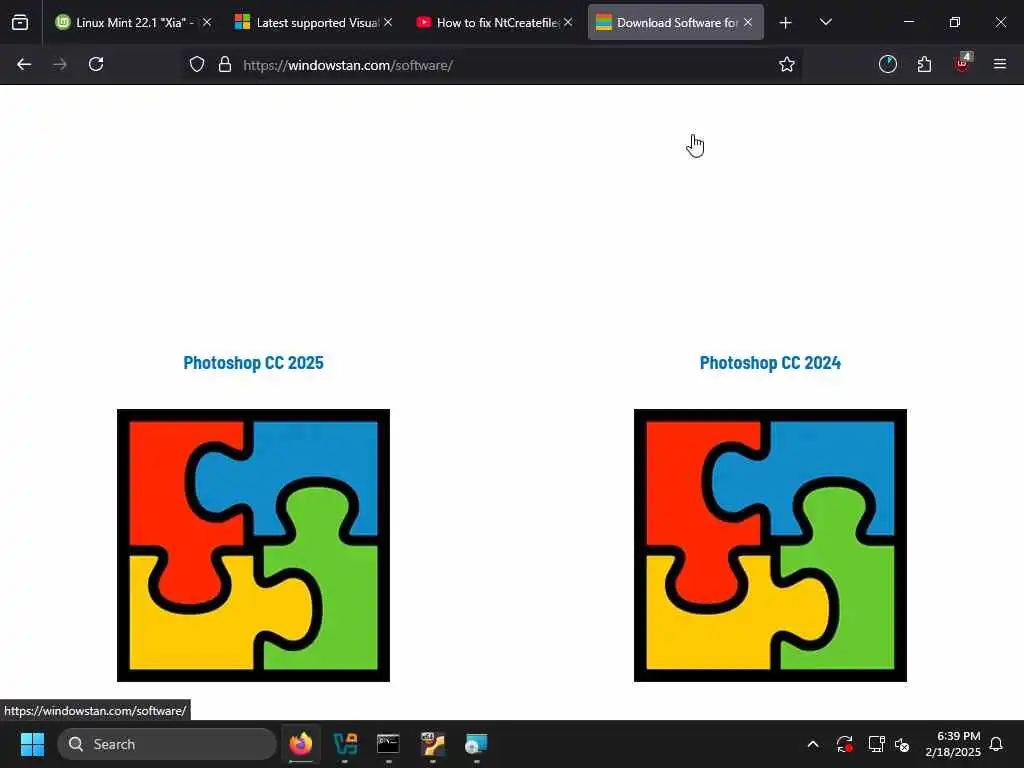The image size is (1024, 768).
Task: Open the circular clock extension icon in toolbar
Action: (x=888, y=64)
